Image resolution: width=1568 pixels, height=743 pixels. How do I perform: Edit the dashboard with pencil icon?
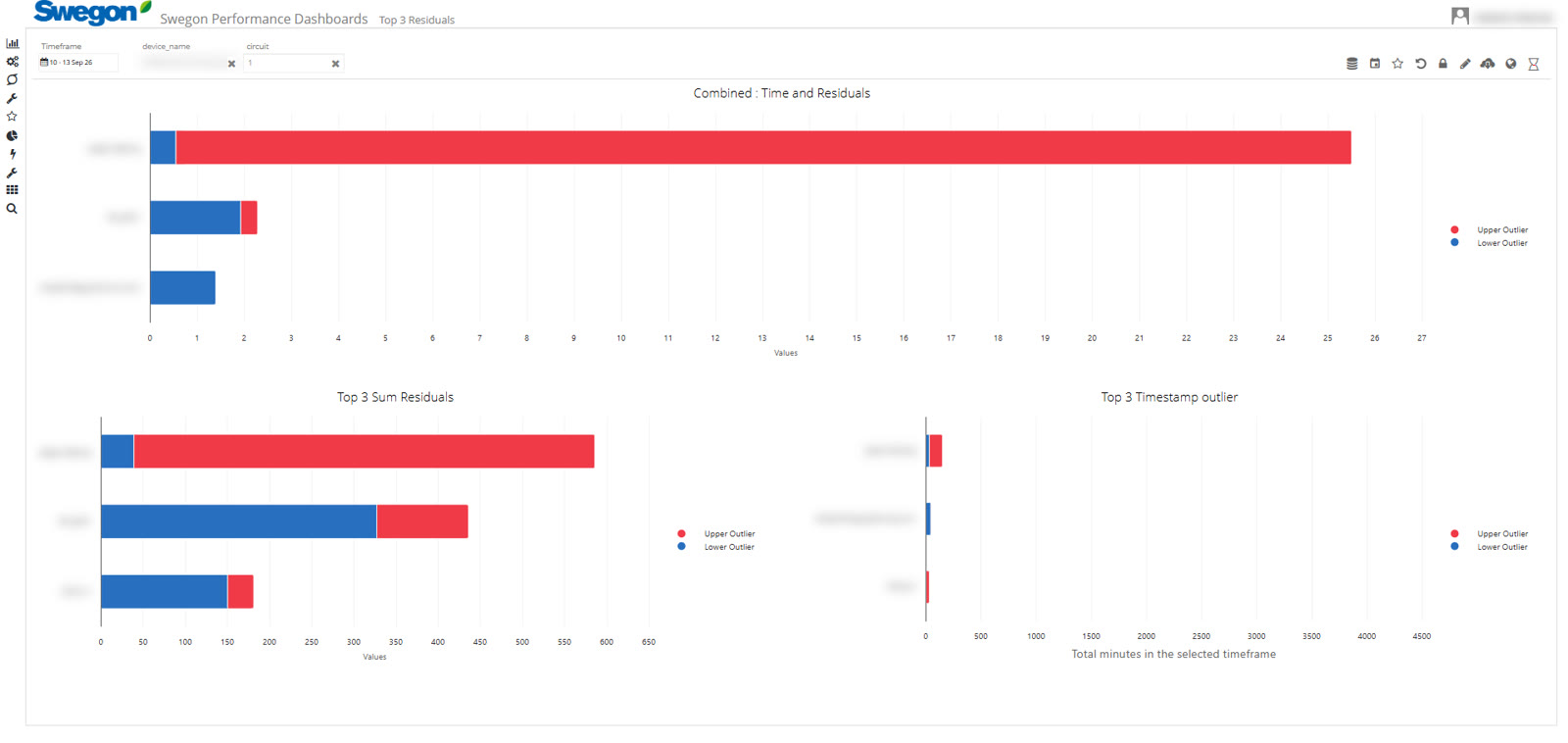[x=1465, y=64]
